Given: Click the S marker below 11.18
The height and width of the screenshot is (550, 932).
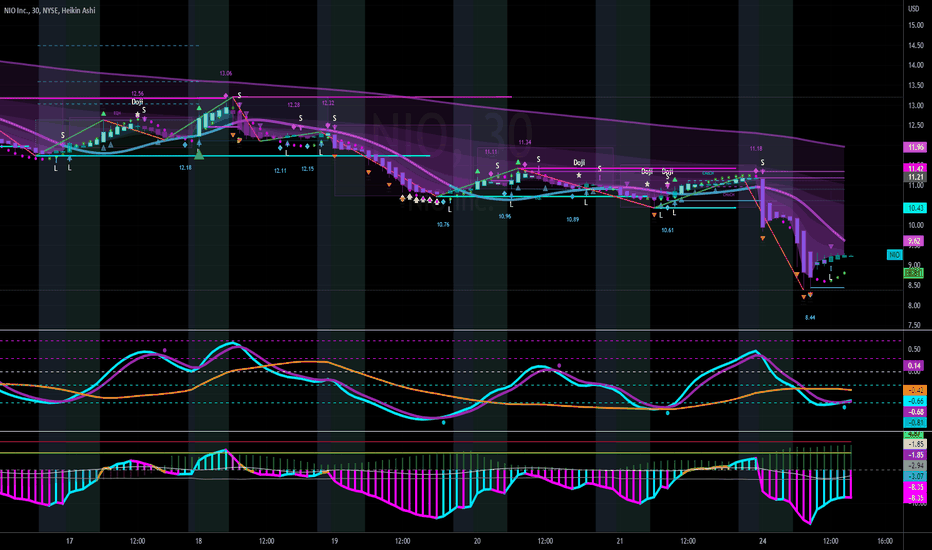Looking at the screenshot, I should 763,163.
